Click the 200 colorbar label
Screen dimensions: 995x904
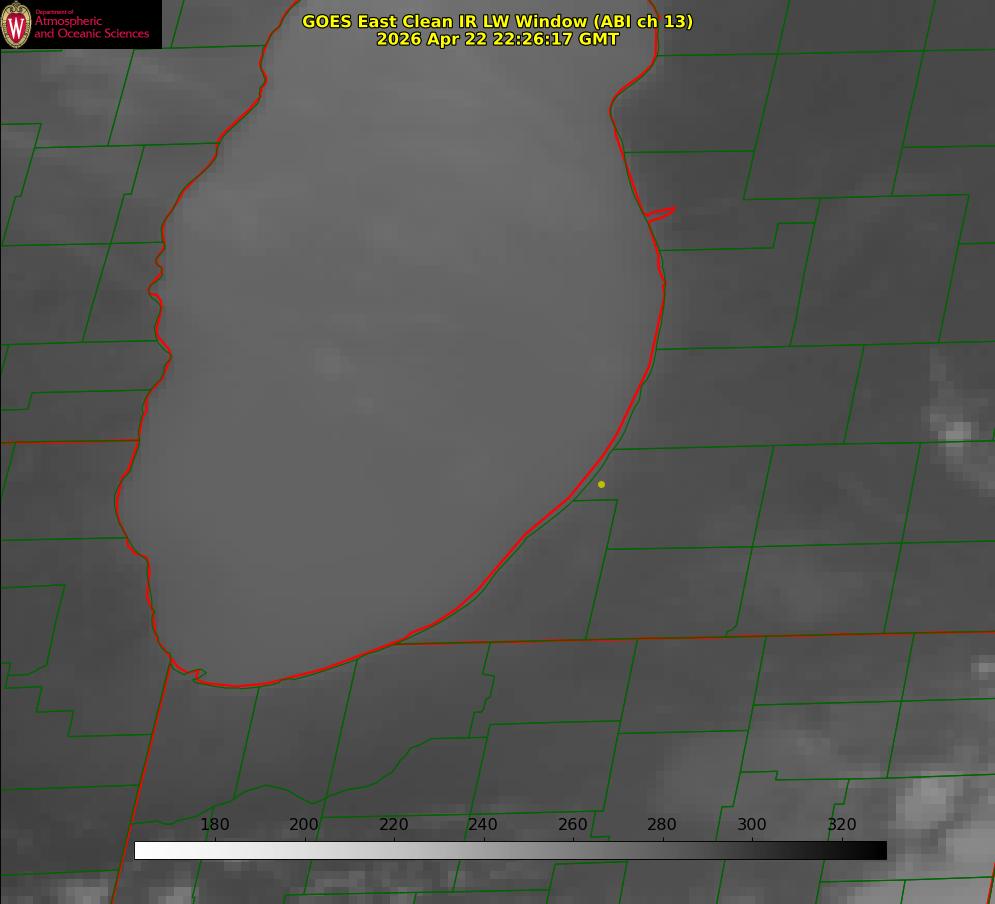point(304,824)
